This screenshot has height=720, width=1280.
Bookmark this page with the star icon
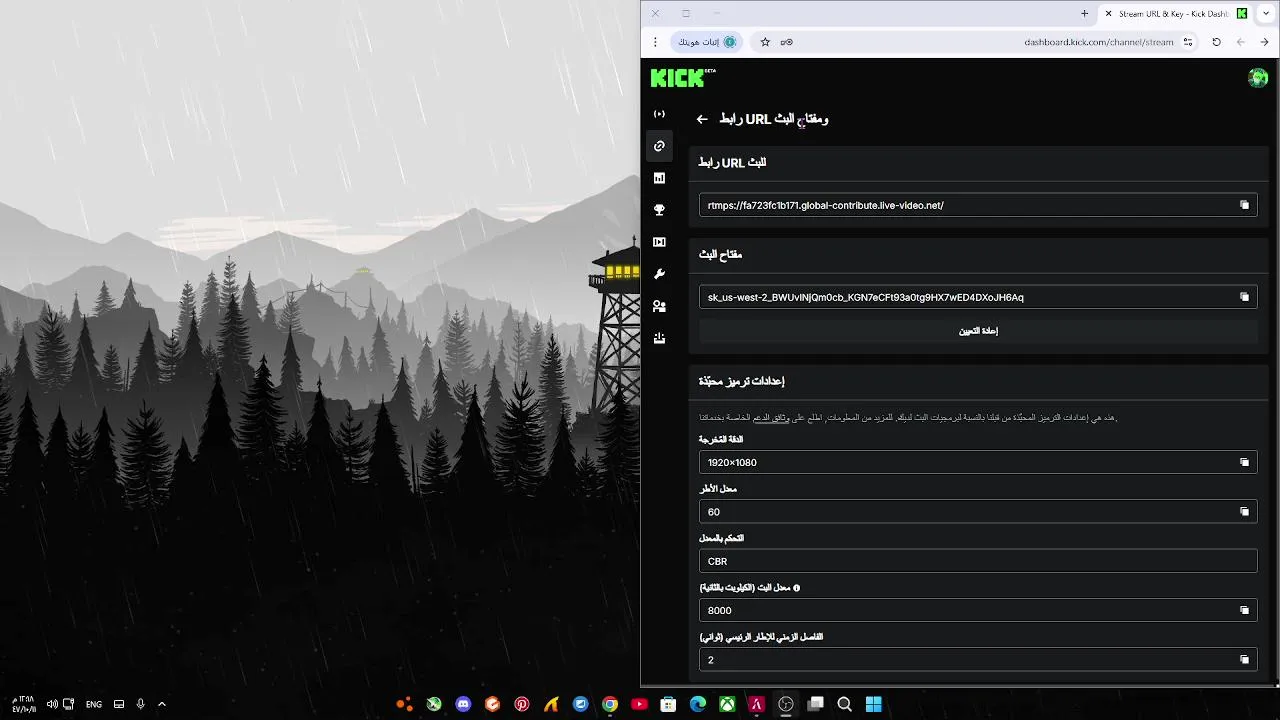(765, 42)
